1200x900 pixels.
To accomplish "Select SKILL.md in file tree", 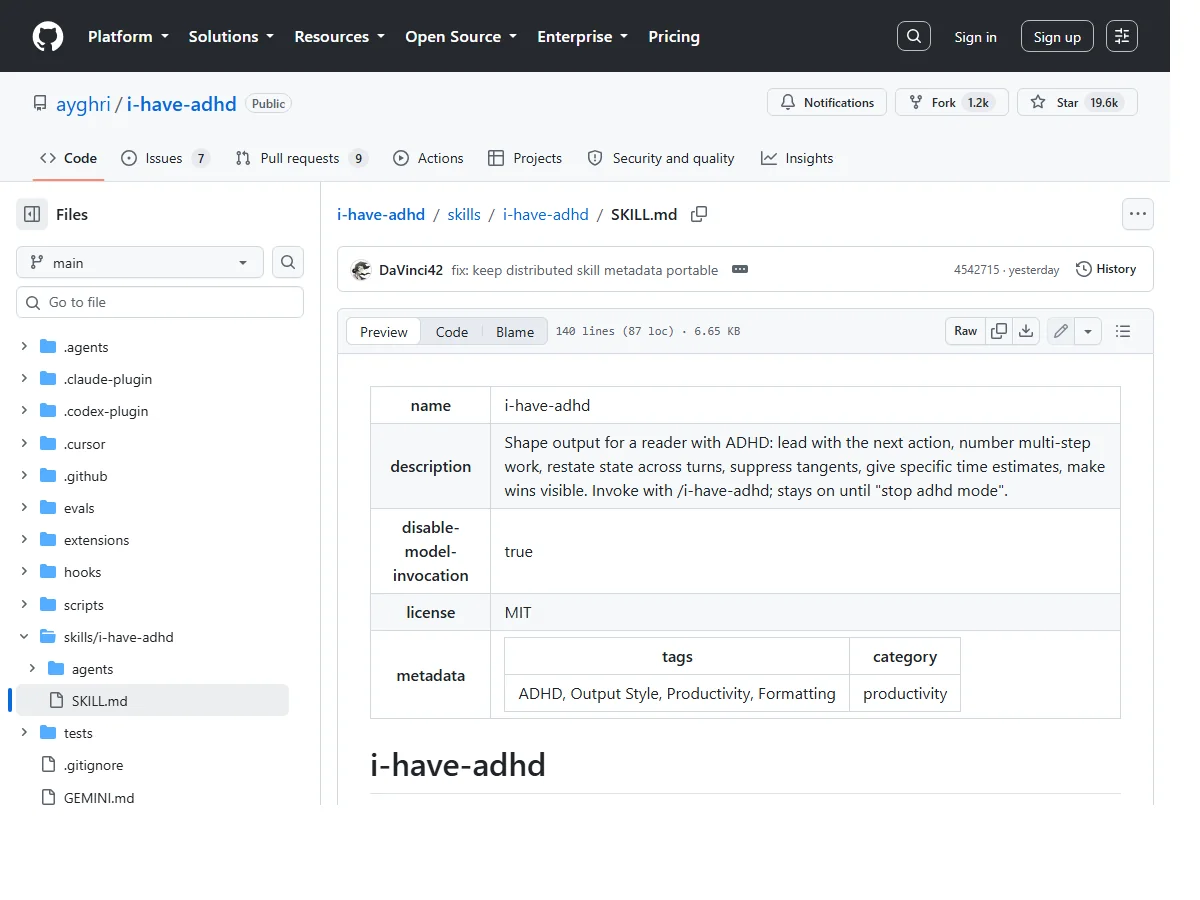I will tap(152, 701).
